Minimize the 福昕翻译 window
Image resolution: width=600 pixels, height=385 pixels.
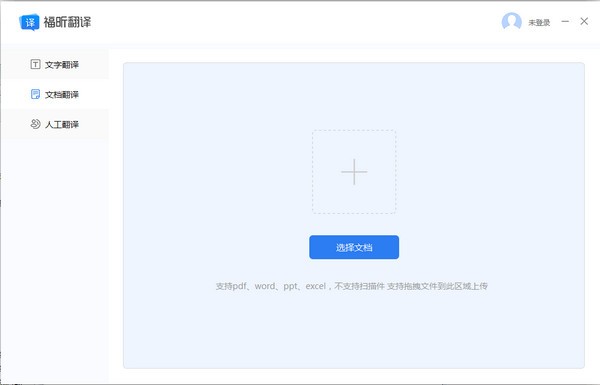coord(565,21)
